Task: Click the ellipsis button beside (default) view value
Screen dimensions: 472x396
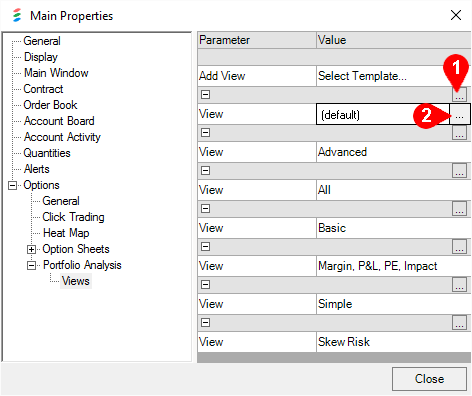Action: (460, 114)
